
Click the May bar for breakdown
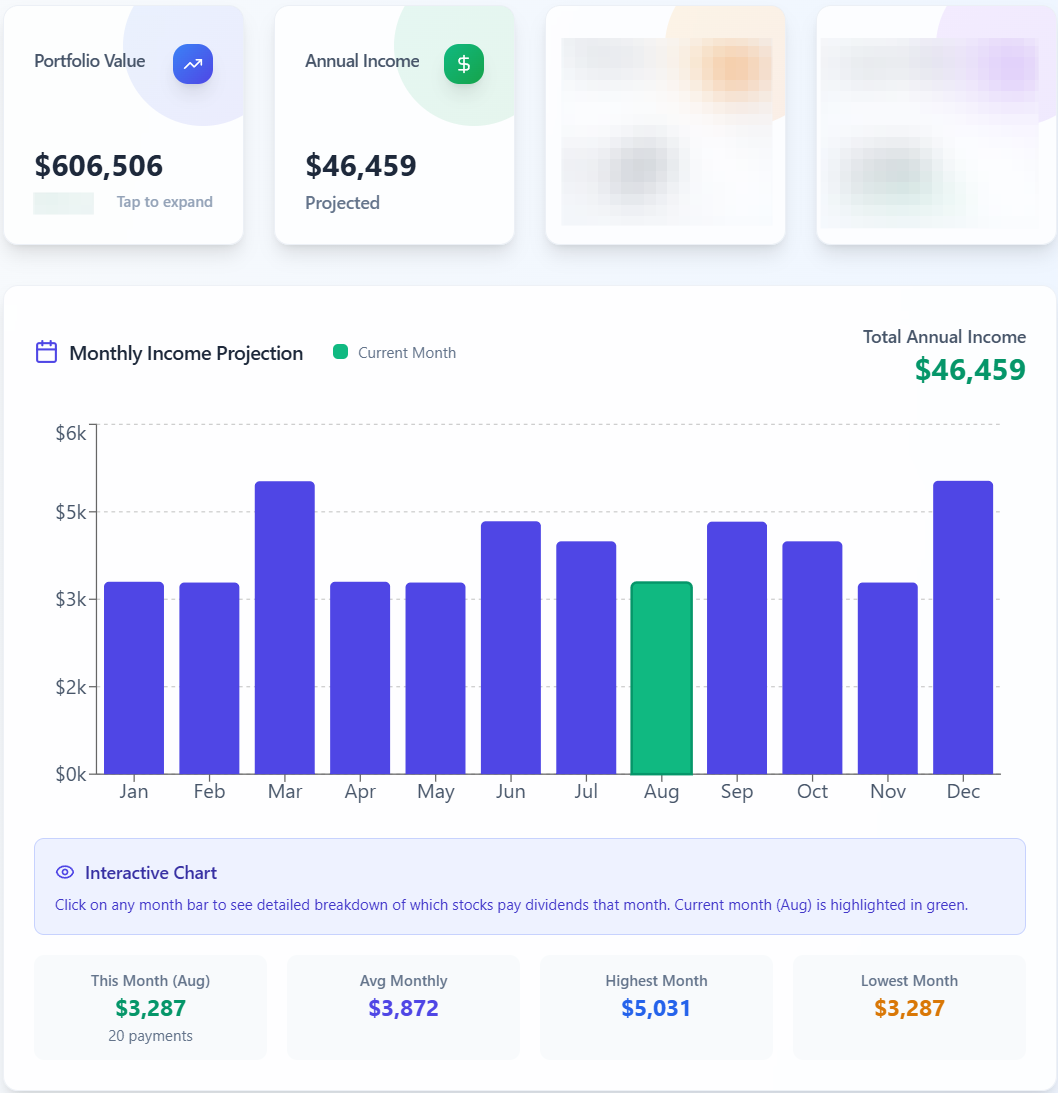pos(436,678)
